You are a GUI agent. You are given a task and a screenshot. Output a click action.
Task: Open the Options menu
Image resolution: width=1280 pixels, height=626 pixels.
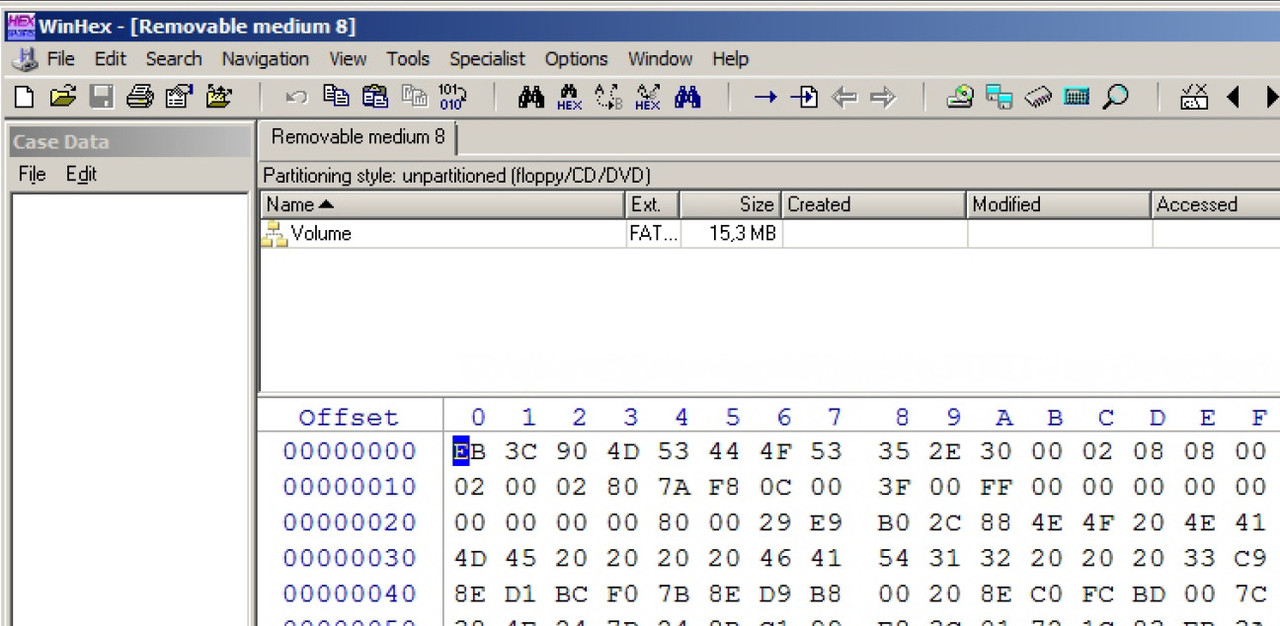pos(576,59)
